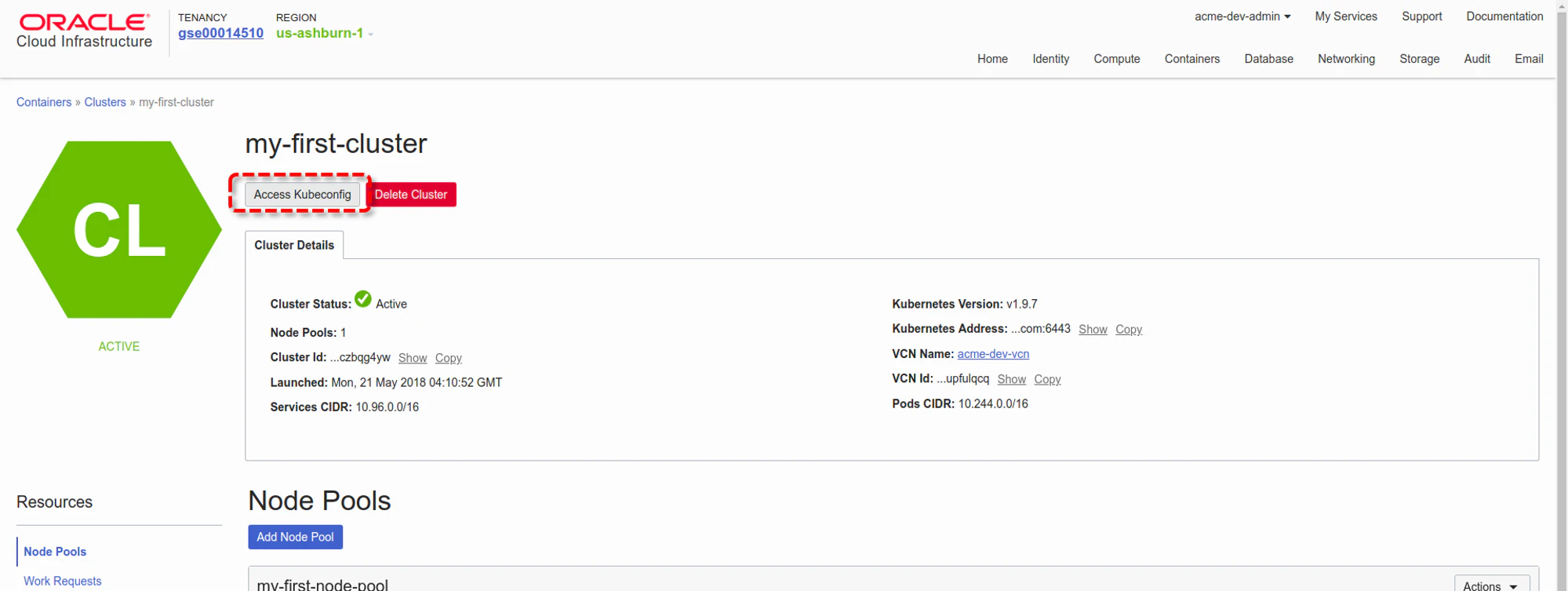Image resolution: width=1568 pixels, height=591 pixels.
Task: Open the Support menu item
Action: pyautogui.click(x=1421, y=16)
